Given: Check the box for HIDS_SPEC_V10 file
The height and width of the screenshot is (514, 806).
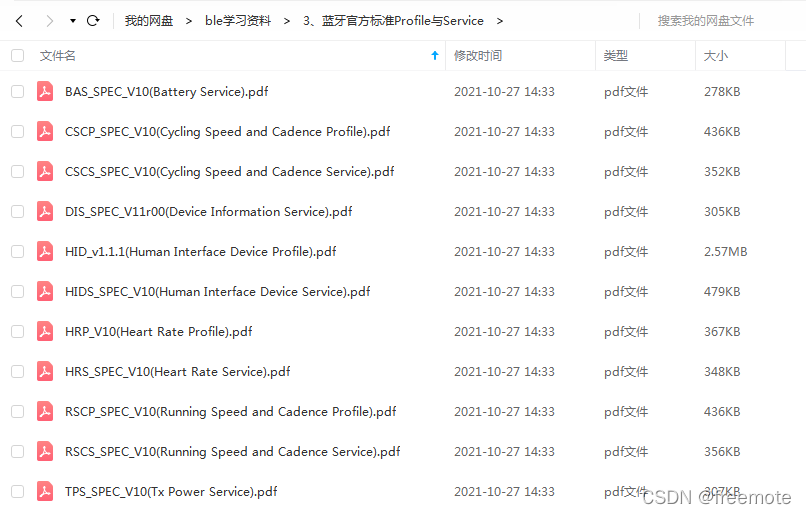Looking at the screenshot, I should click(x=17, y=291).
